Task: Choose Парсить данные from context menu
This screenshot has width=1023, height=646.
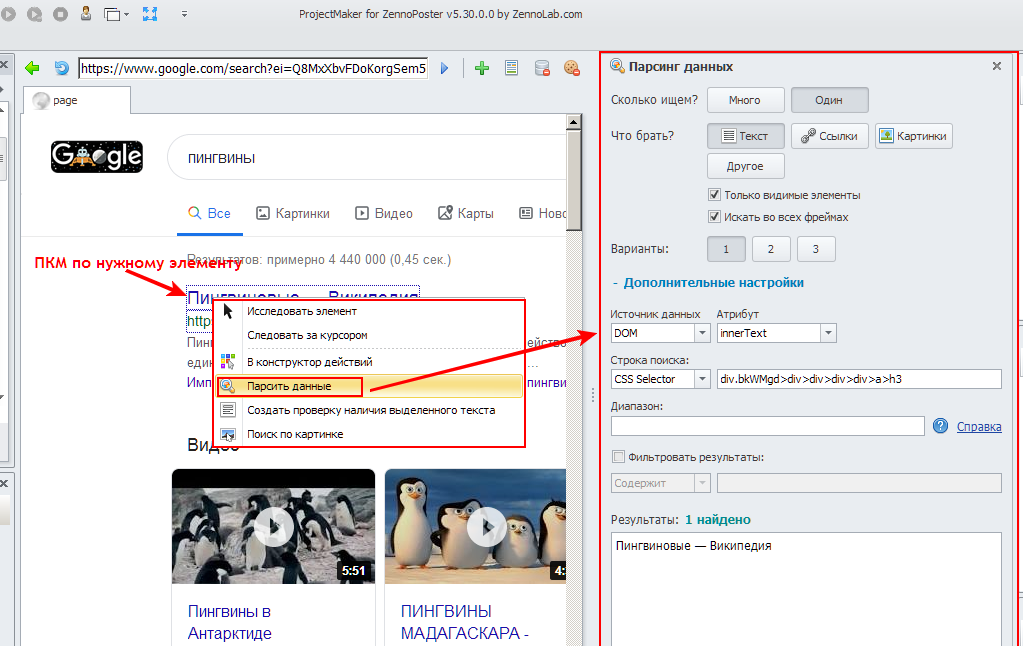Action: pyautogui.click(x=371, y=386)
